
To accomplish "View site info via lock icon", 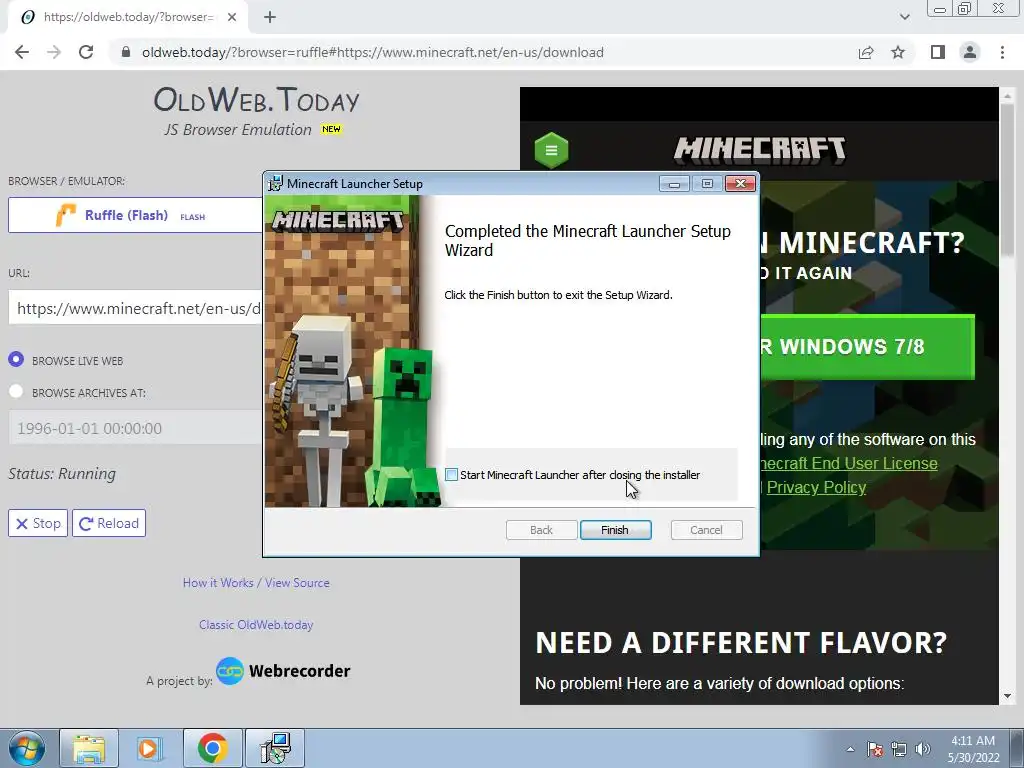I will (x=126, y=52).
